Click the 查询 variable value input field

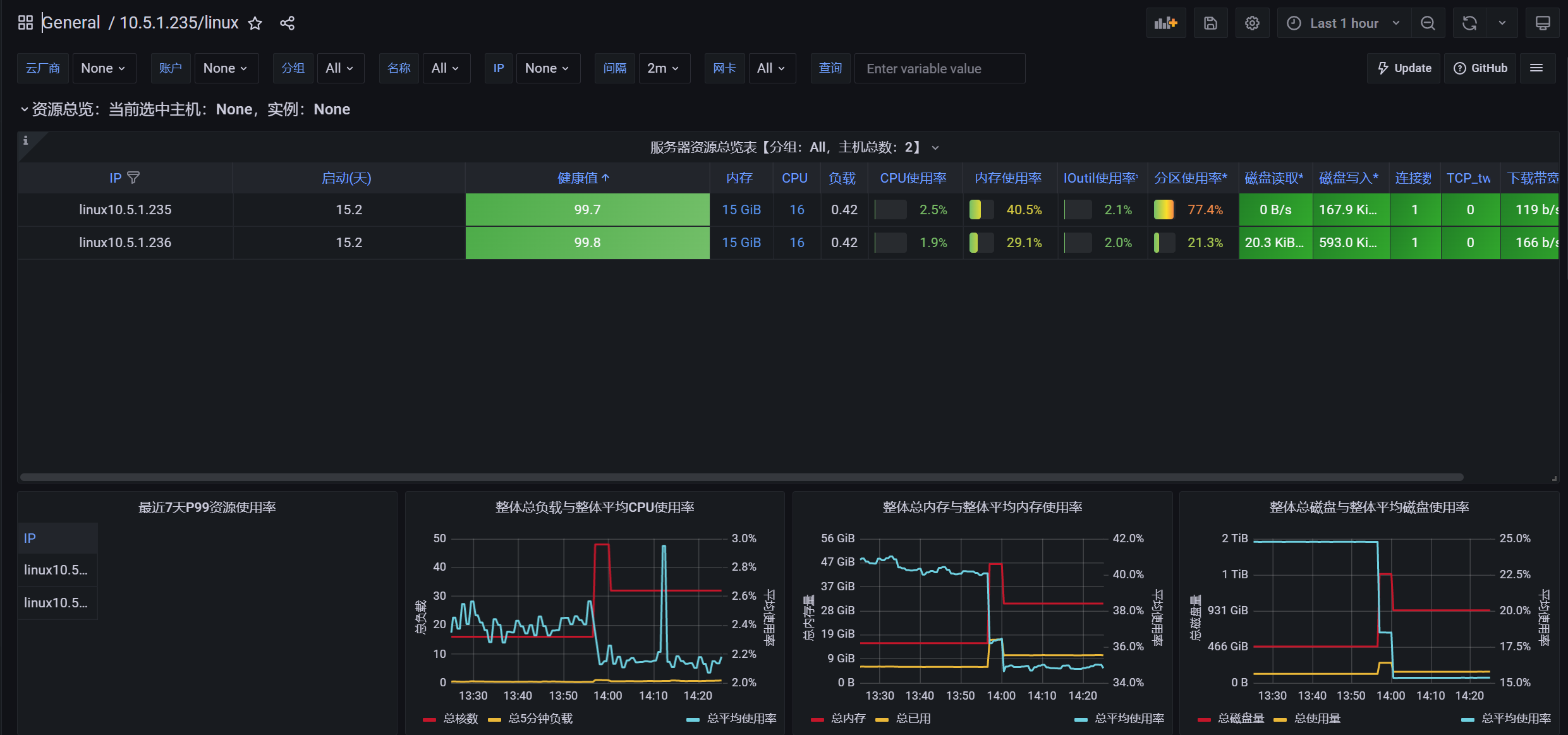[x=939, y=68]
